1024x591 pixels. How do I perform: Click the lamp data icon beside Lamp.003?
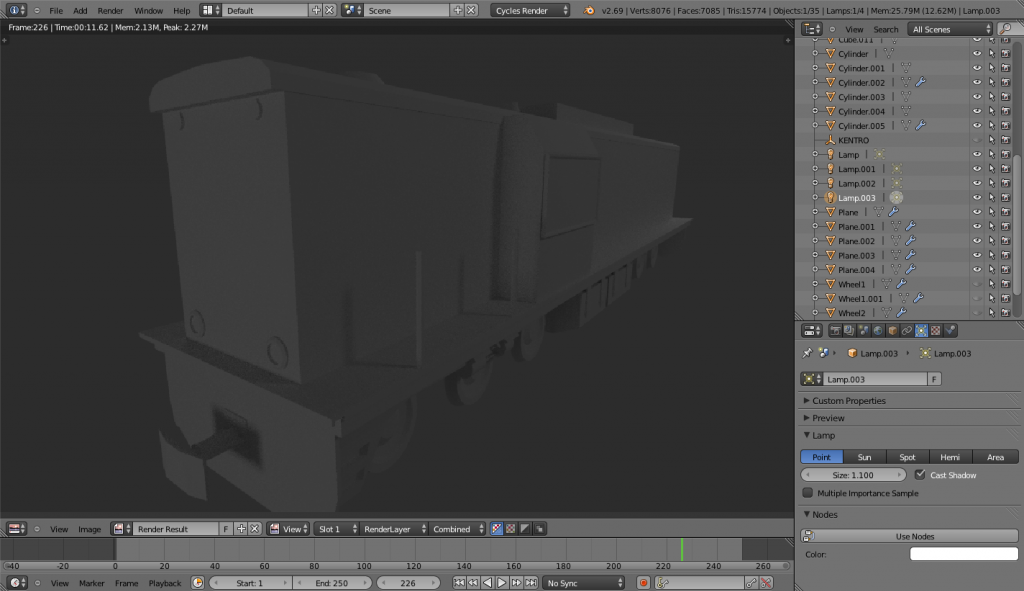[x=896, y=197]
